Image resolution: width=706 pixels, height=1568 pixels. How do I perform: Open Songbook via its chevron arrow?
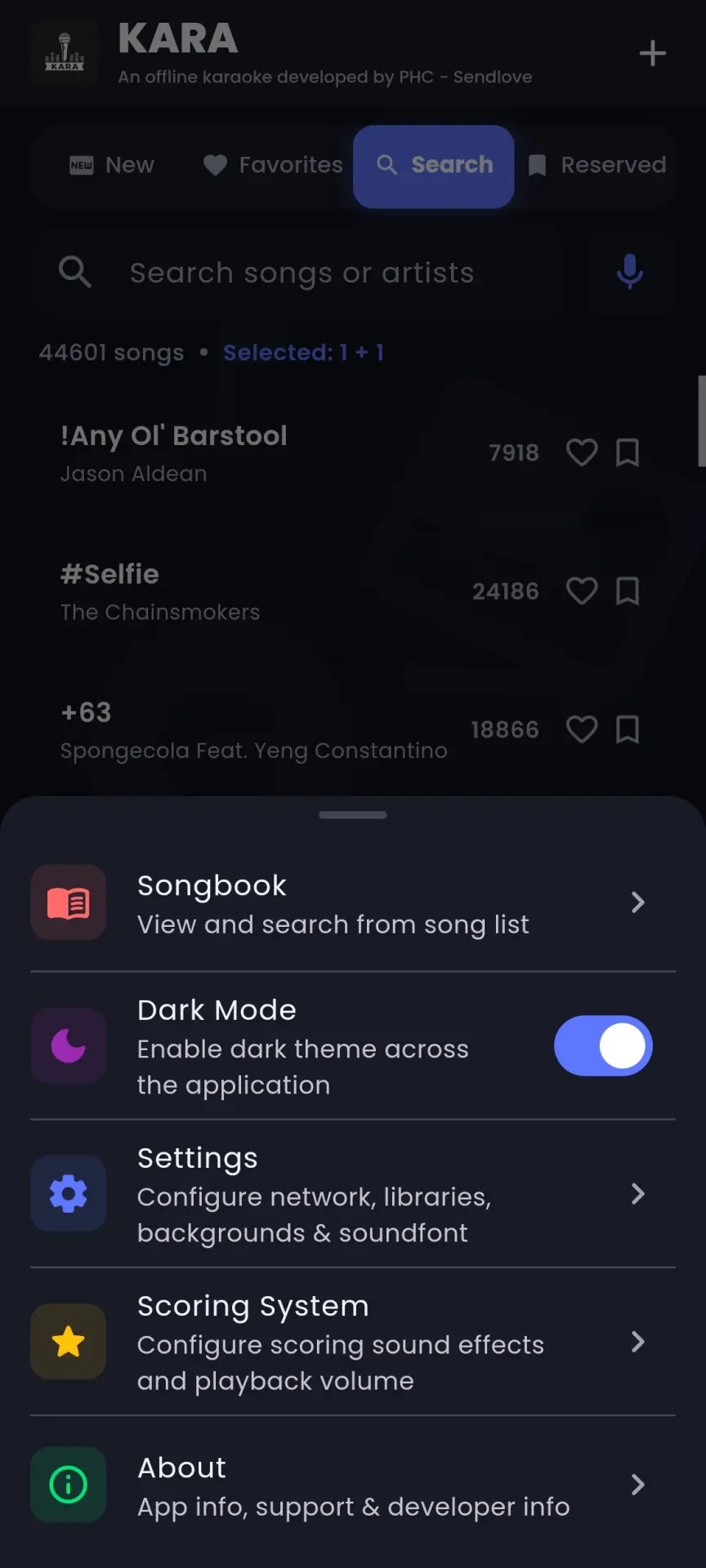point(638,902)
